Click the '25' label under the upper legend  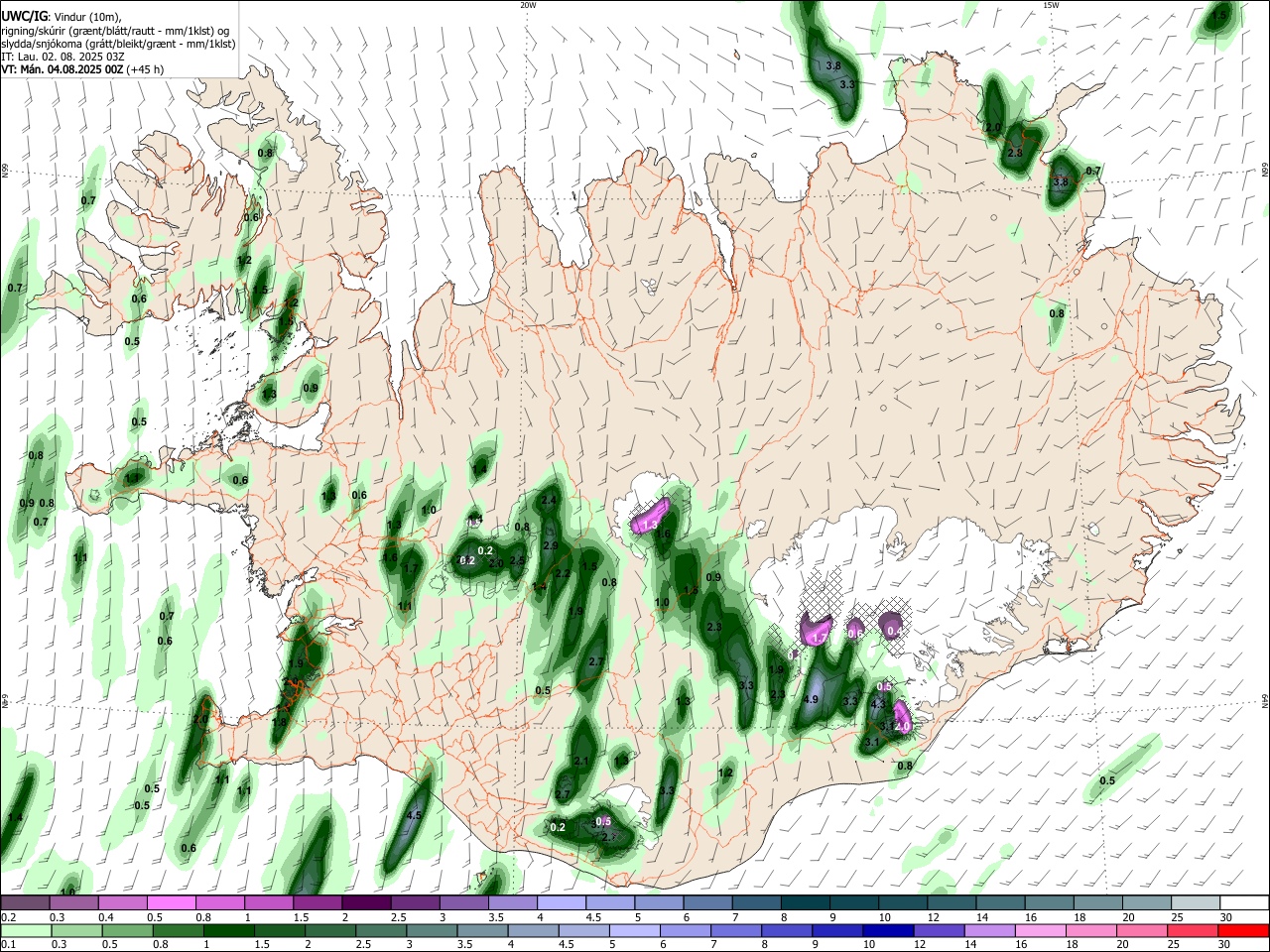(1173, 917)
